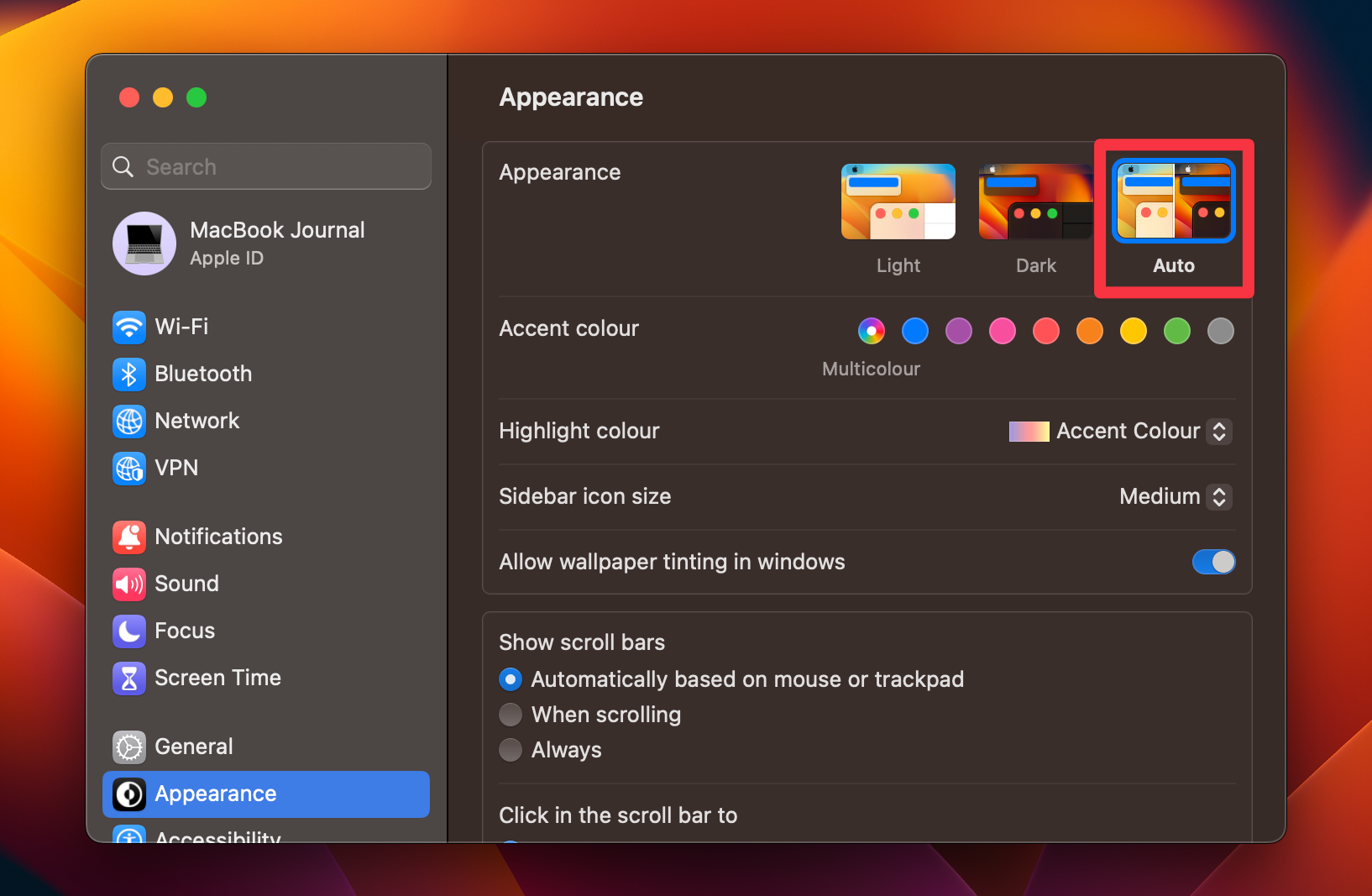This screenshot has height=896, width=1372.
Task: Open VPN settings
Action: coord(175,468)
